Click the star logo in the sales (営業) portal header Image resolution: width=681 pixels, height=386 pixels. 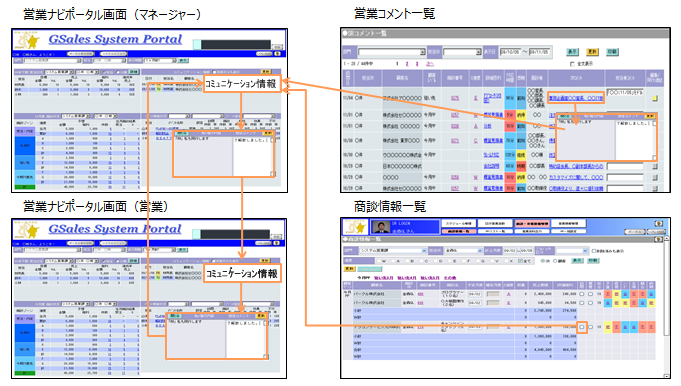27,231
